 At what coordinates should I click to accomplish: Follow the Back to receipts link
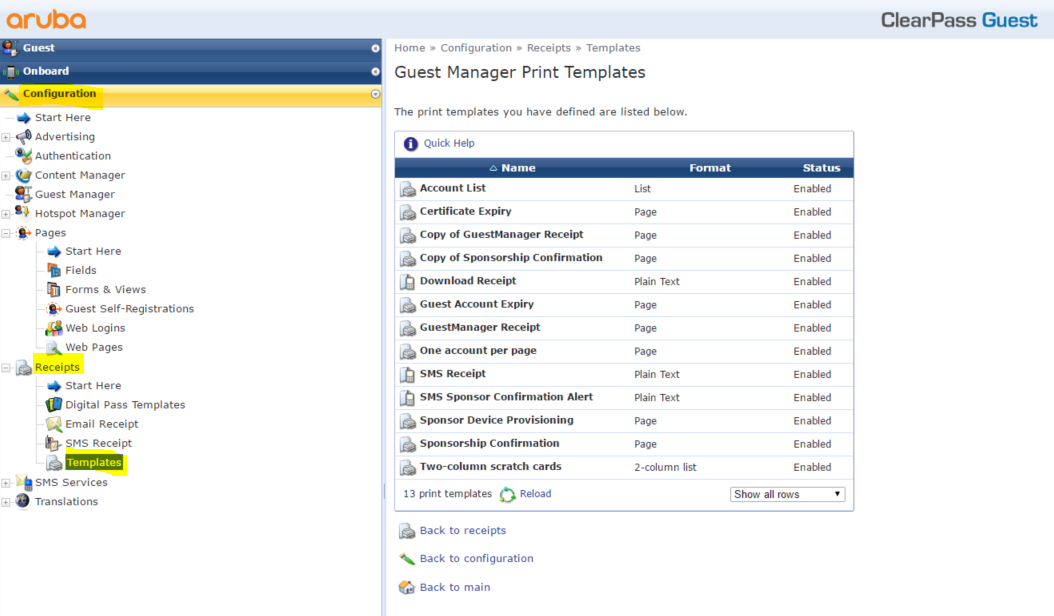pyautogui.click(x=463, y=531)
